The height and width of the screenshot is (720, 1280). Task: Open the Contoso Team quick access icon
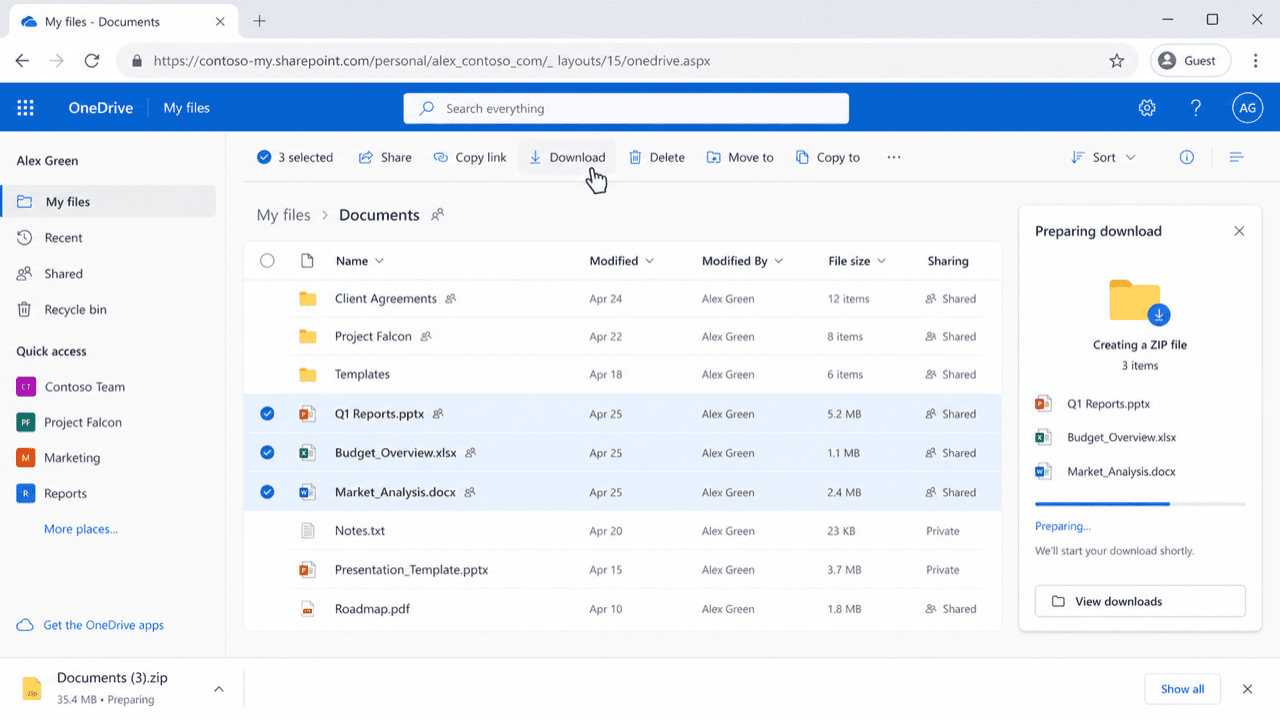coord(26,387)
